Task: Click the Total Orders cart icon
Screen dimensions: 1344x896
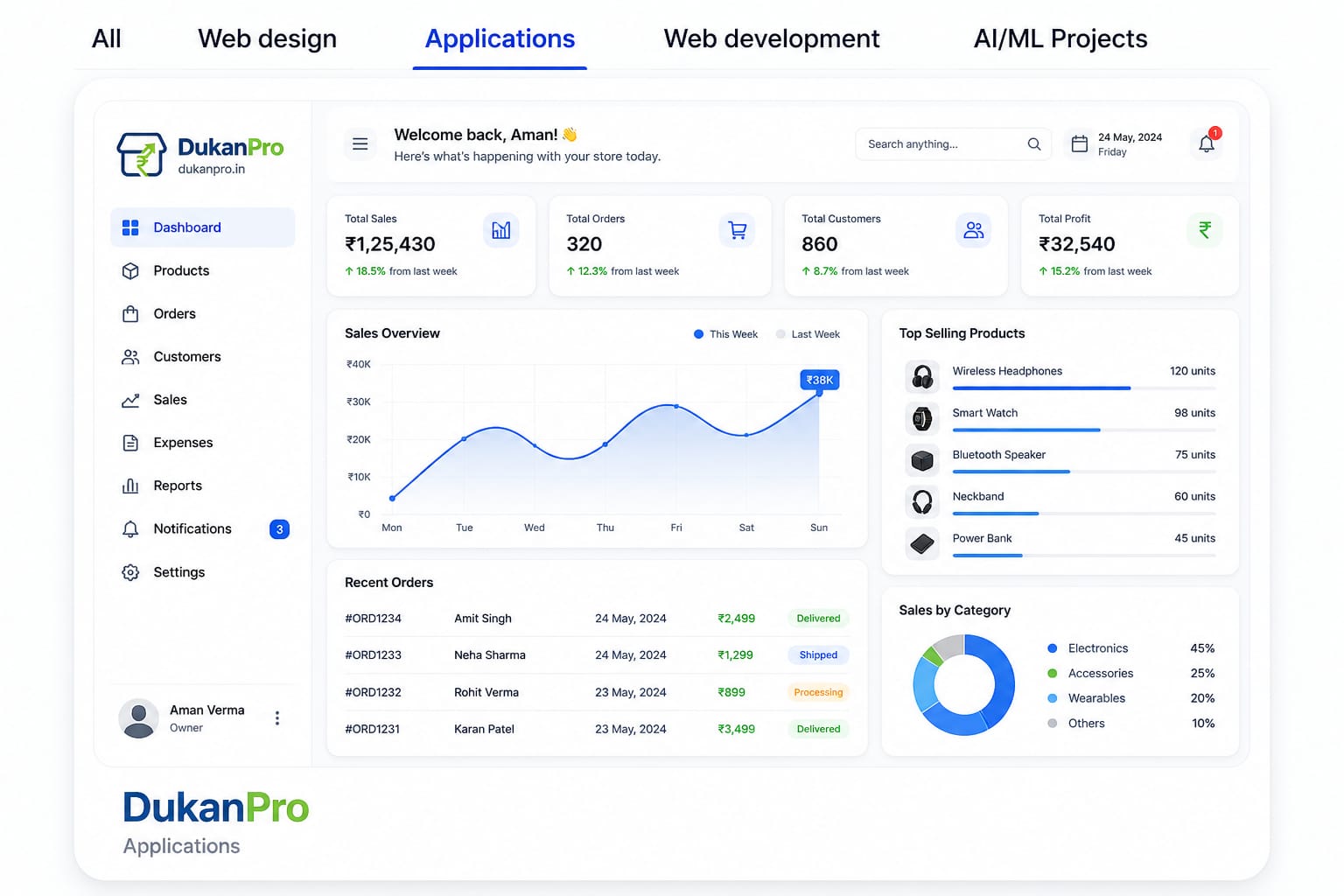Action: [x=738, y=230]
